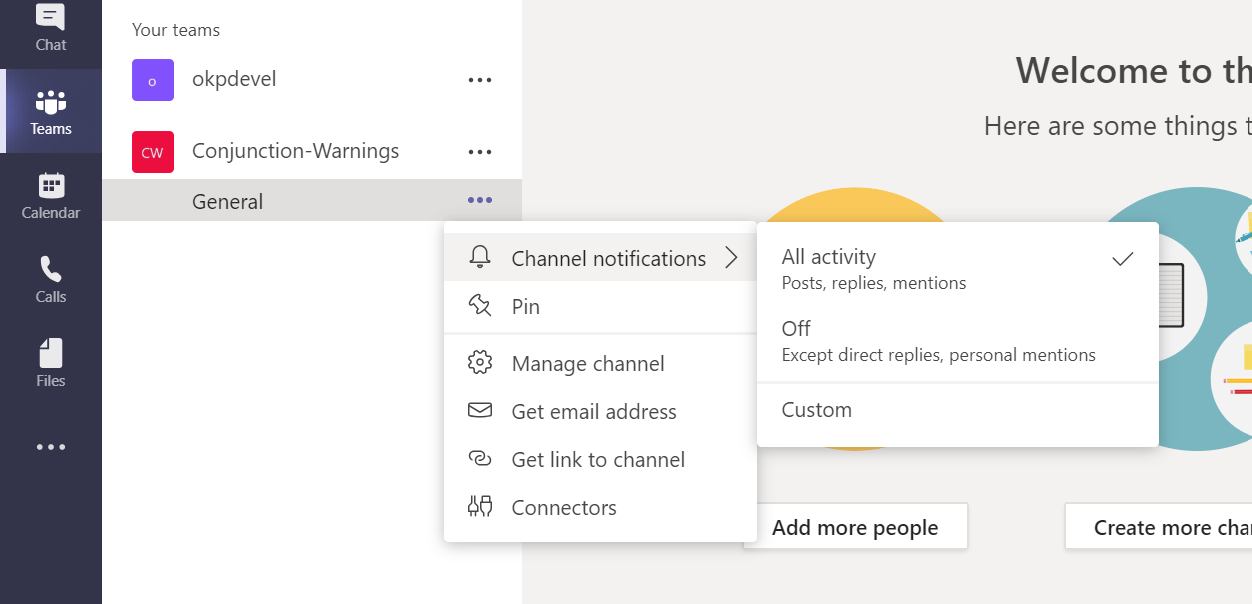Pin the General channel
1252x604 pixels.
coord(526,307)
